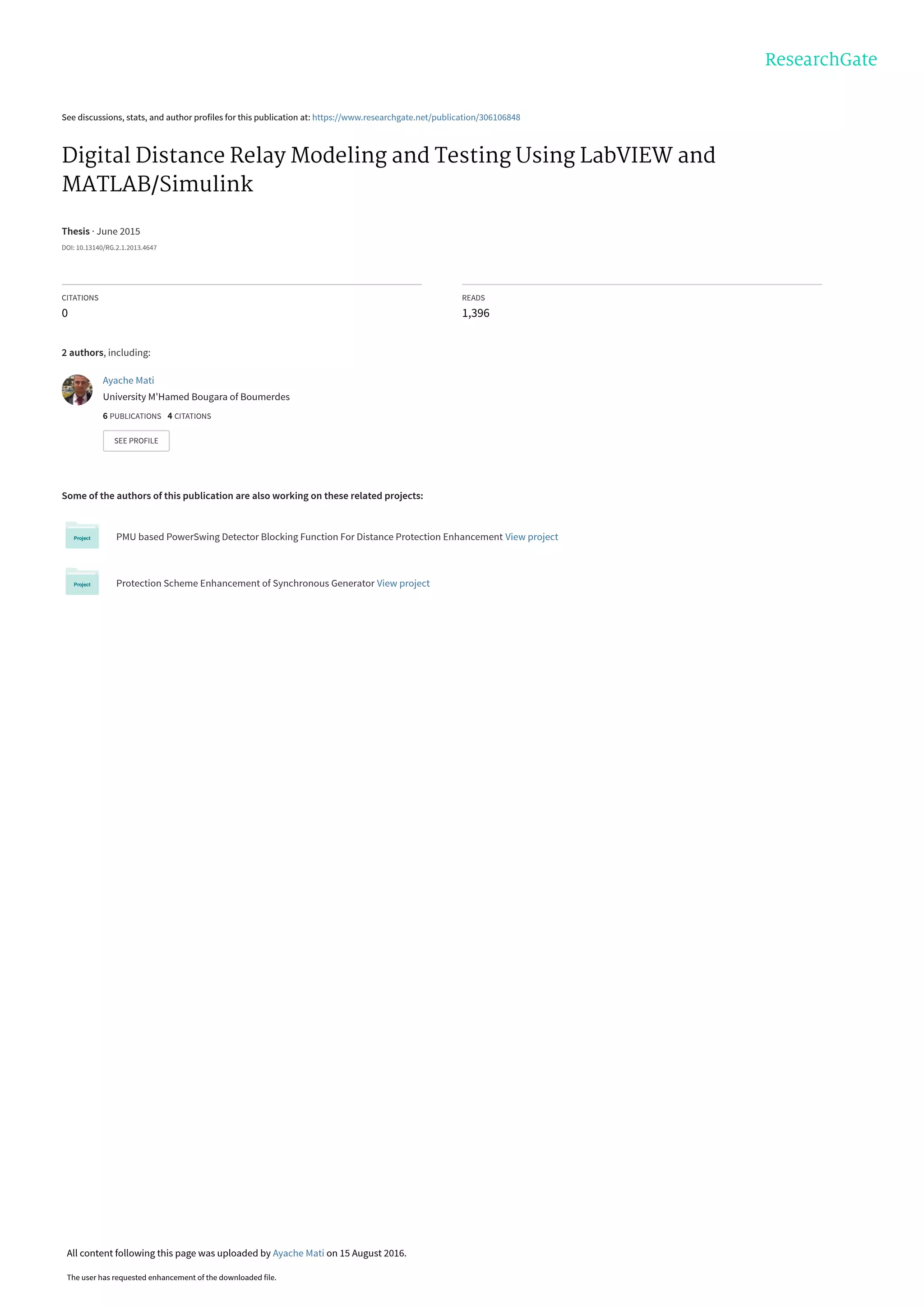This screenshot has height=1306, width=924.
Task: Click the Ayache Mati profile photo
Action: pyautogui.click(x=77, y=390)
